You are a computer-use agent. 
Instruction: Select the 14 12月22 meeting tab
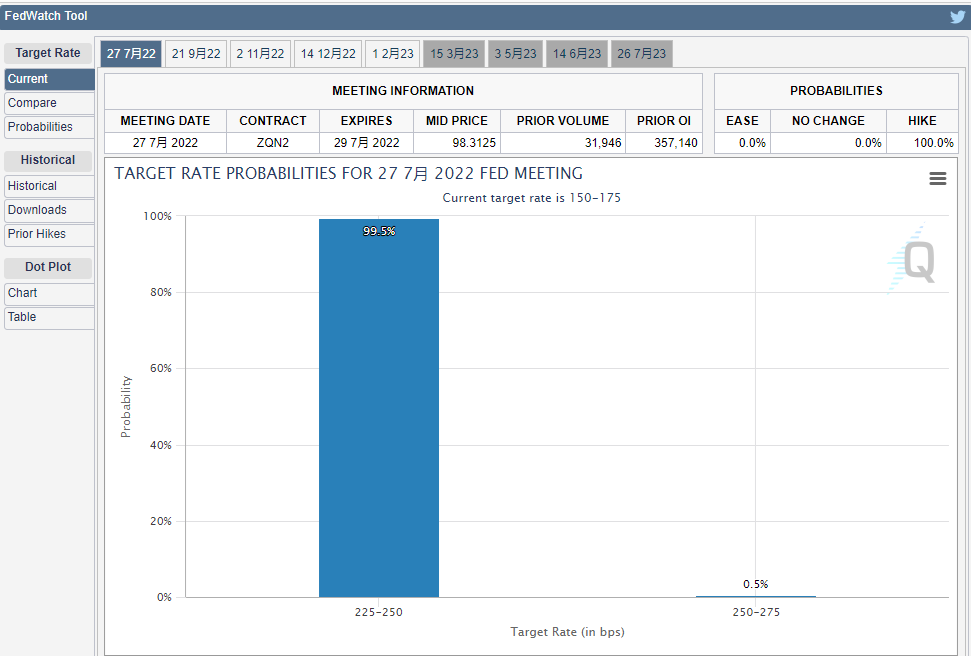328,54
